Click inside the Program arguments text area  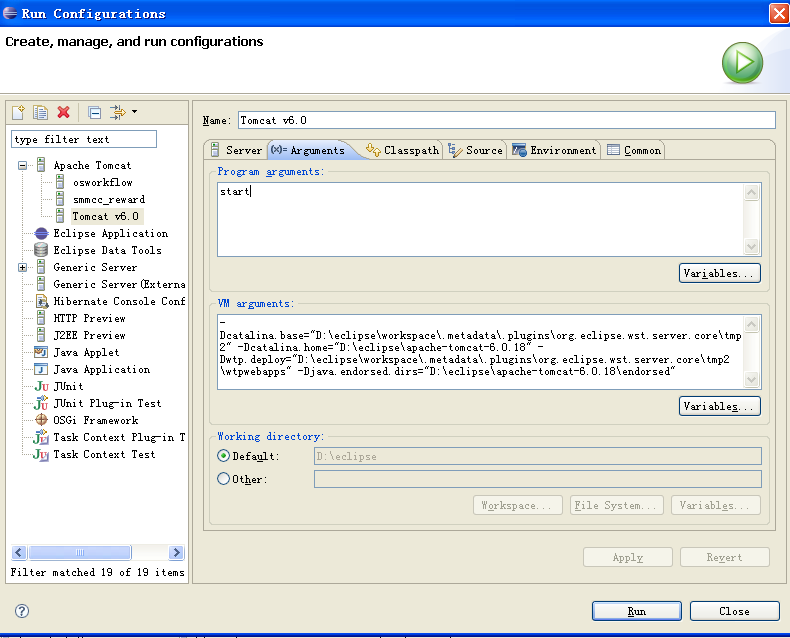[x=481, y=219]
